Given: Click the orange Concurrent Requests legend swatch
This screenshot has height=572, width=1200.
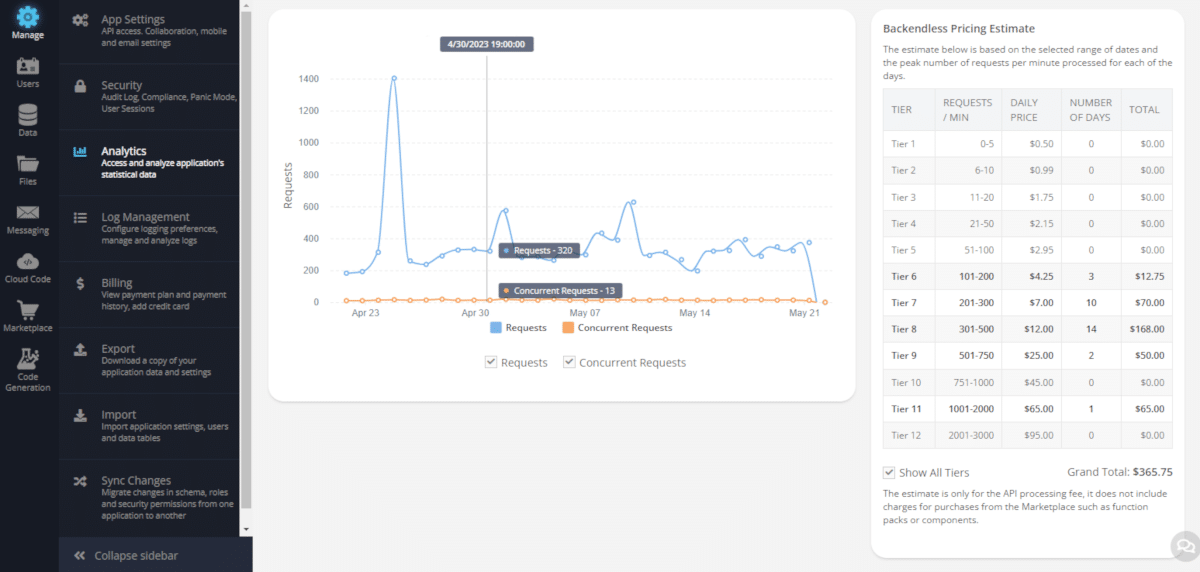Looking at the screenshot, I should [568, 327].
